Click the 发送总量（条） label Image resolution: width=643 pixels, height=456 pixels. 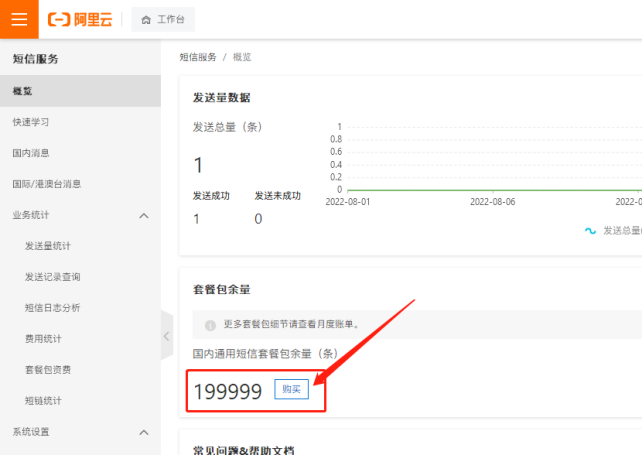click(x=228, y=127)
